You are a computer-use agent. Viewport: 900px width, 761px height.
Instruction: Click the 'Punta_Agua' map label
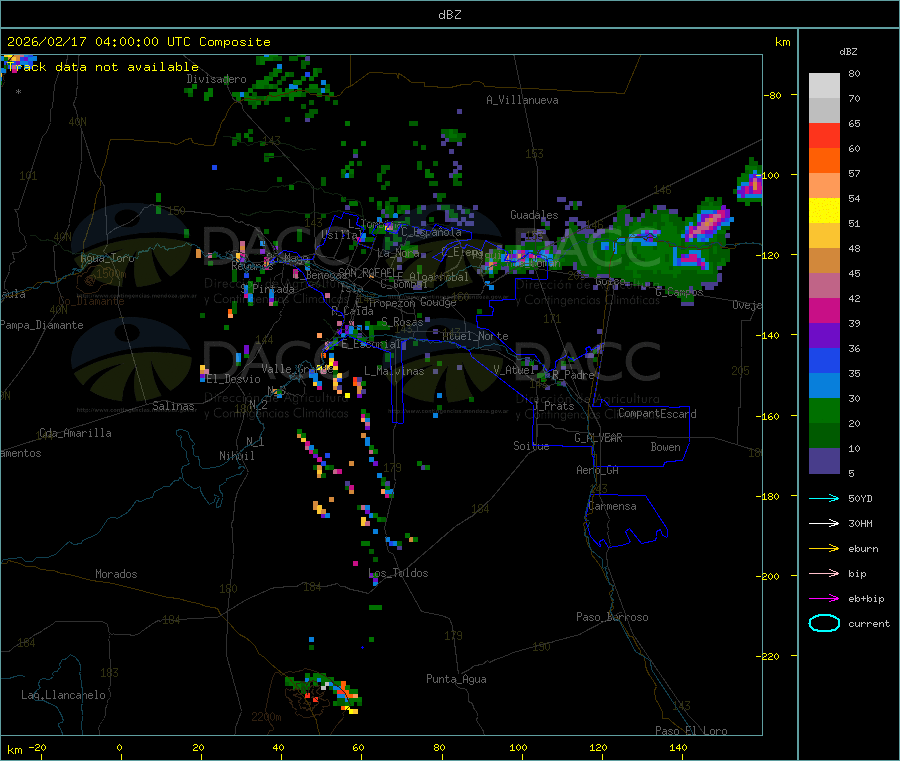pyautogui.click(x=456, y=679)
